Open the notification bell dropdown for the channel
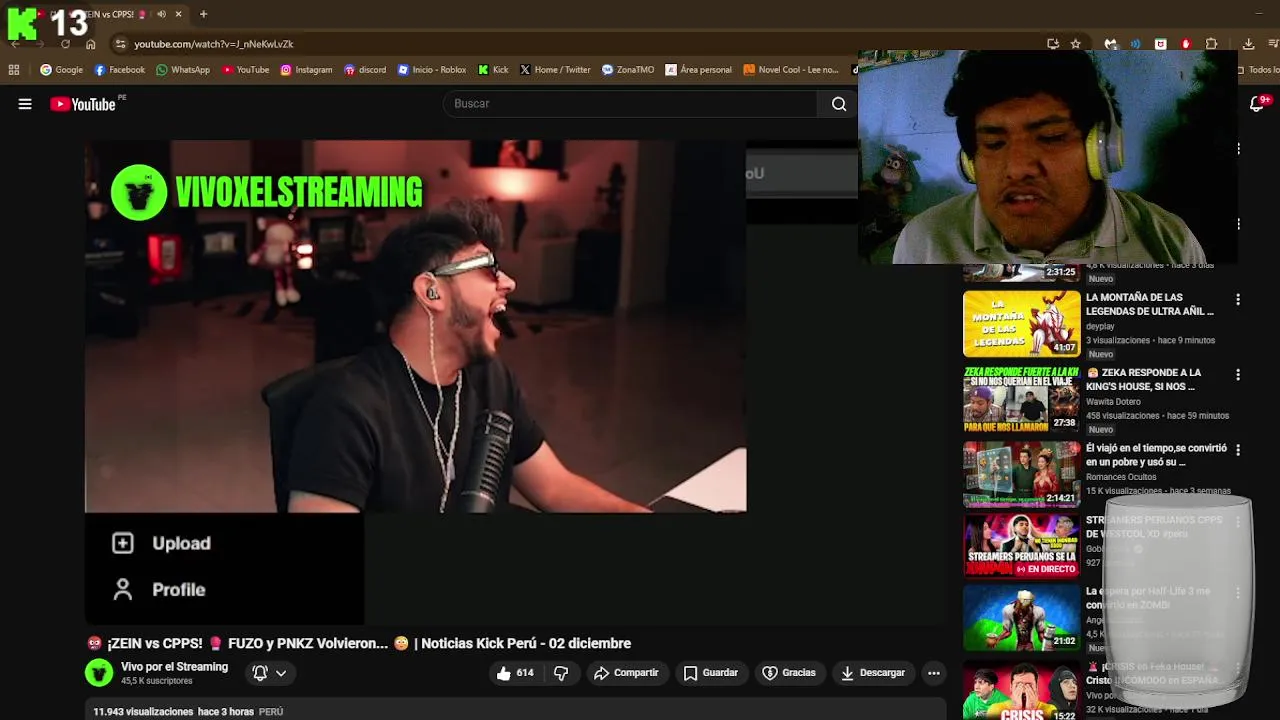This screenshot has height=720, width=1280. (x=269, y=673)
